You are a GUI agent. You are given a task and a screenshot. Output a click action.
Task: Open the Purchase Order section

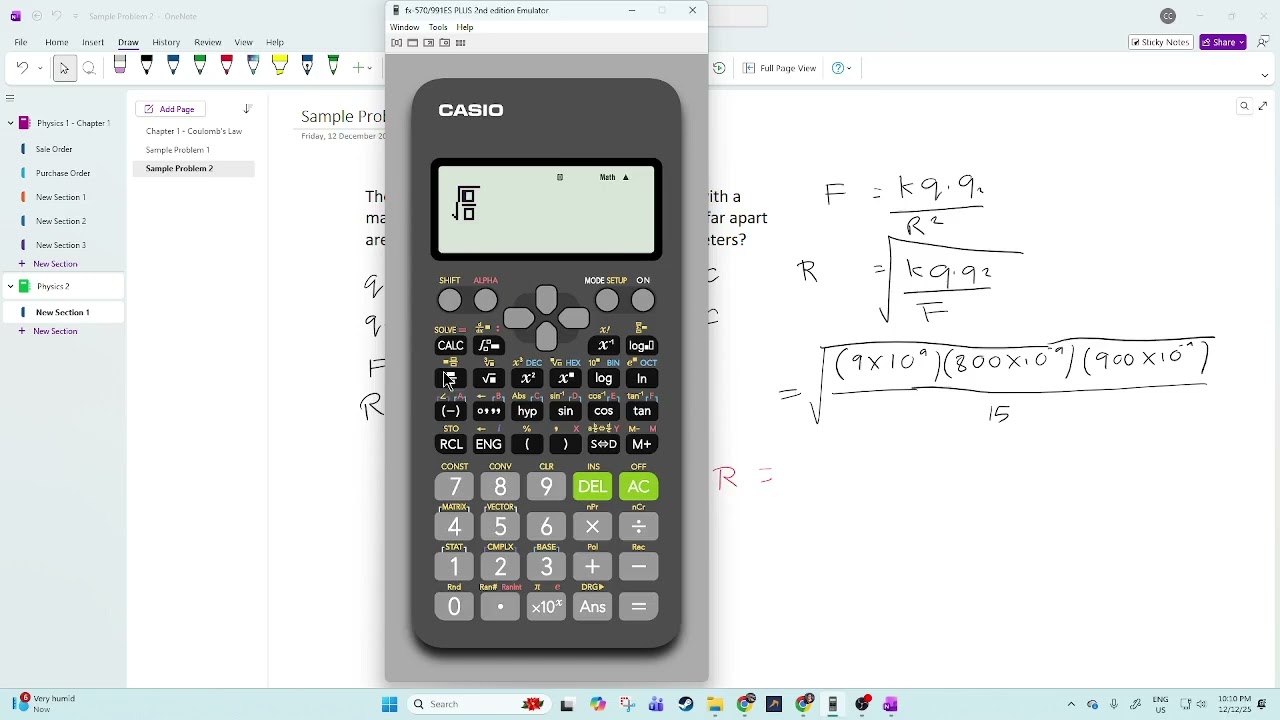click(63, 173)
